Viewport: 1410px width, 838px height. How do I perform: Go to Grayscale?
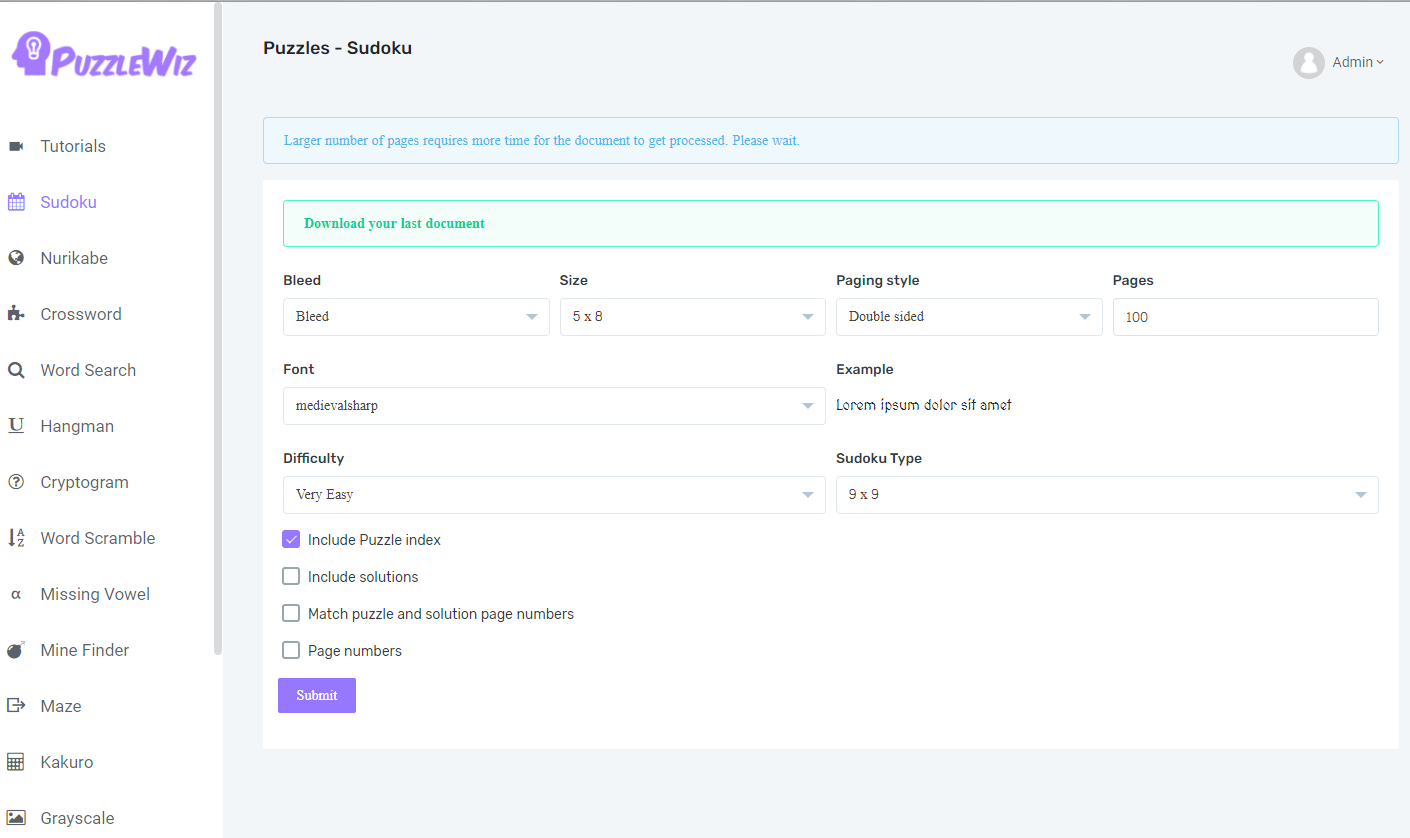click(x=77, y=818)
